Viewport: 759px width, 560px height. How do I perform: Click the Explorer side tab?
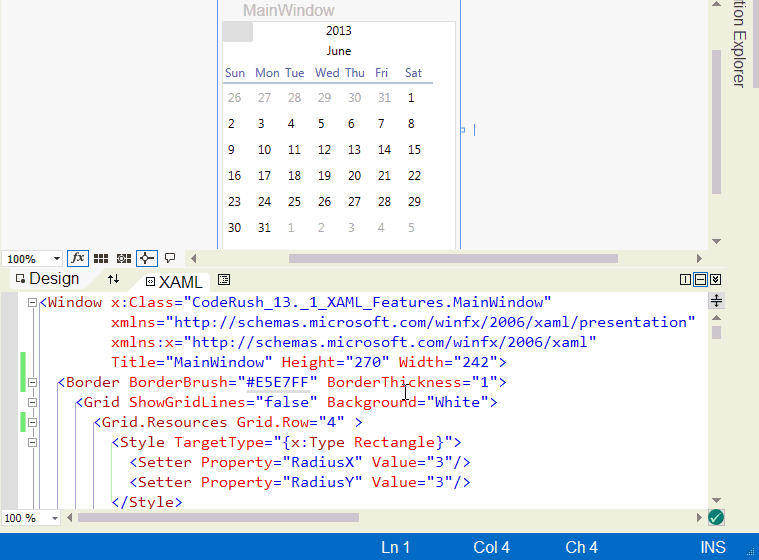[738, 44]
